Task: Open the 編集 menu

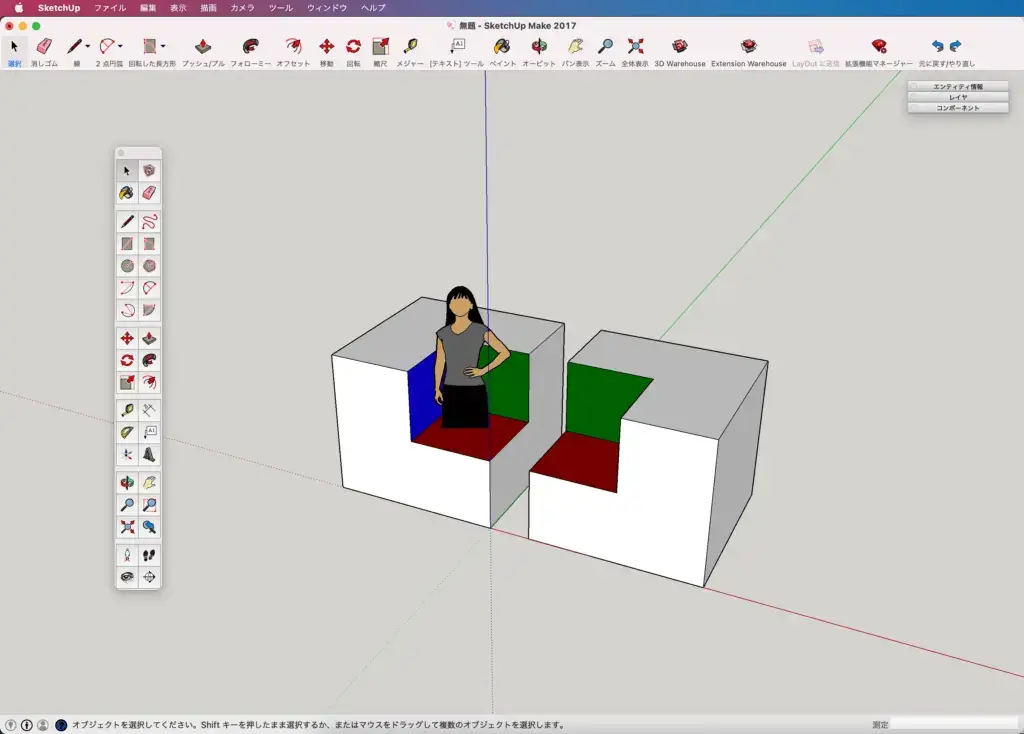Action: (148, 8)
